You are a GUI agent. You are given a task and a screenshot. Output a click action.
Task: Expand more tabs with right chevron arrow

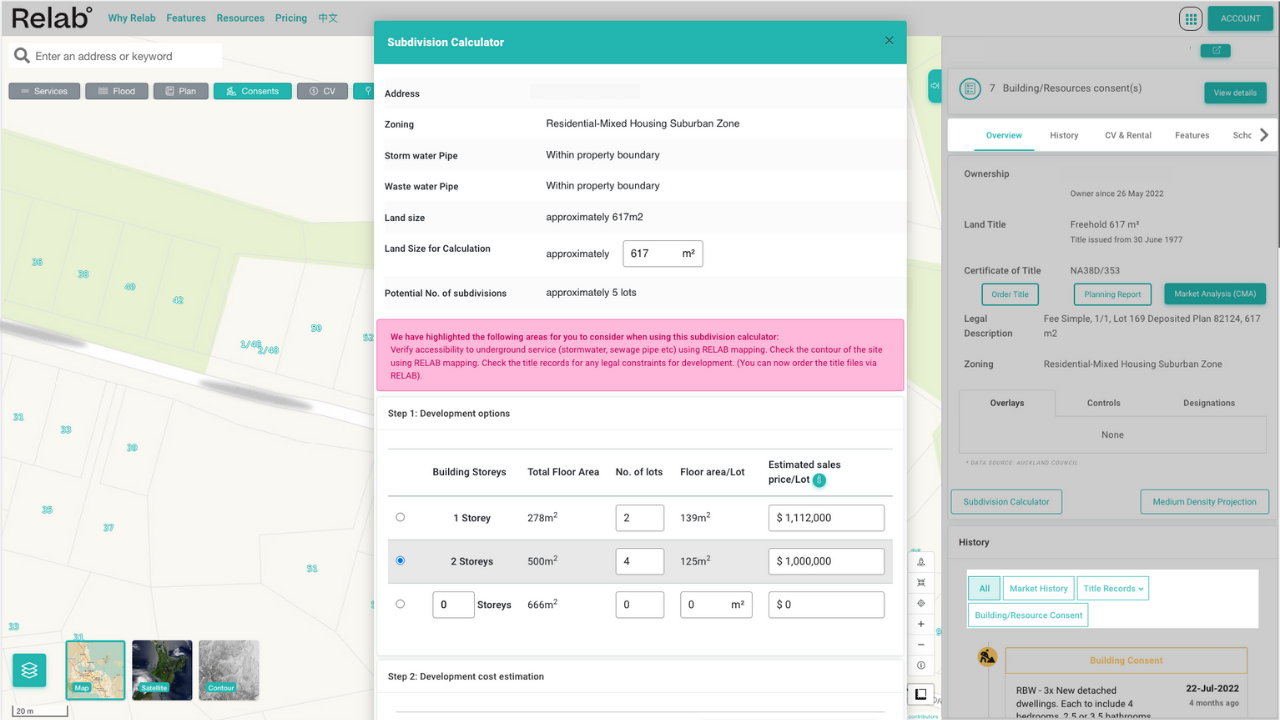[x=1264, y=135]
